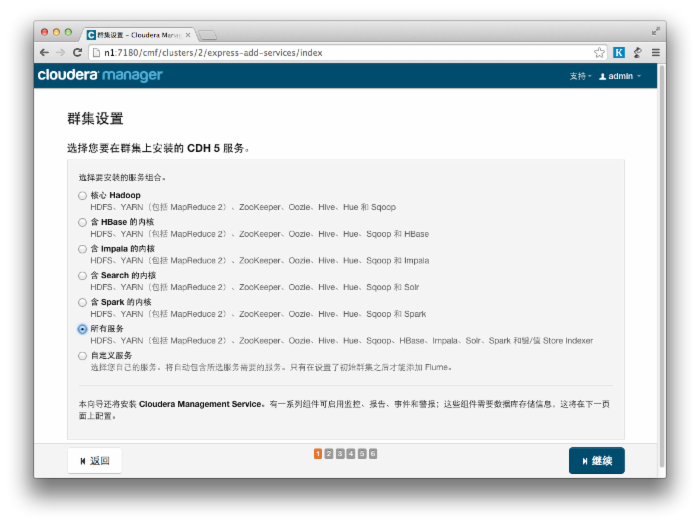Open the Chrome hamburger menu
Viewport: 700px width, 525px height.
point(655,52)
